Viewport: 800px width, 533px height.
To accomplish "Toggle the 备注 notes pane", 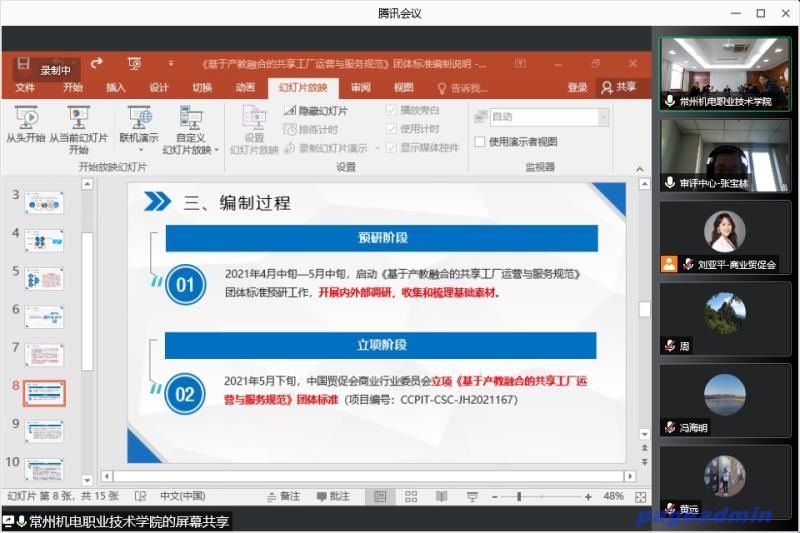I will (284, 496).
